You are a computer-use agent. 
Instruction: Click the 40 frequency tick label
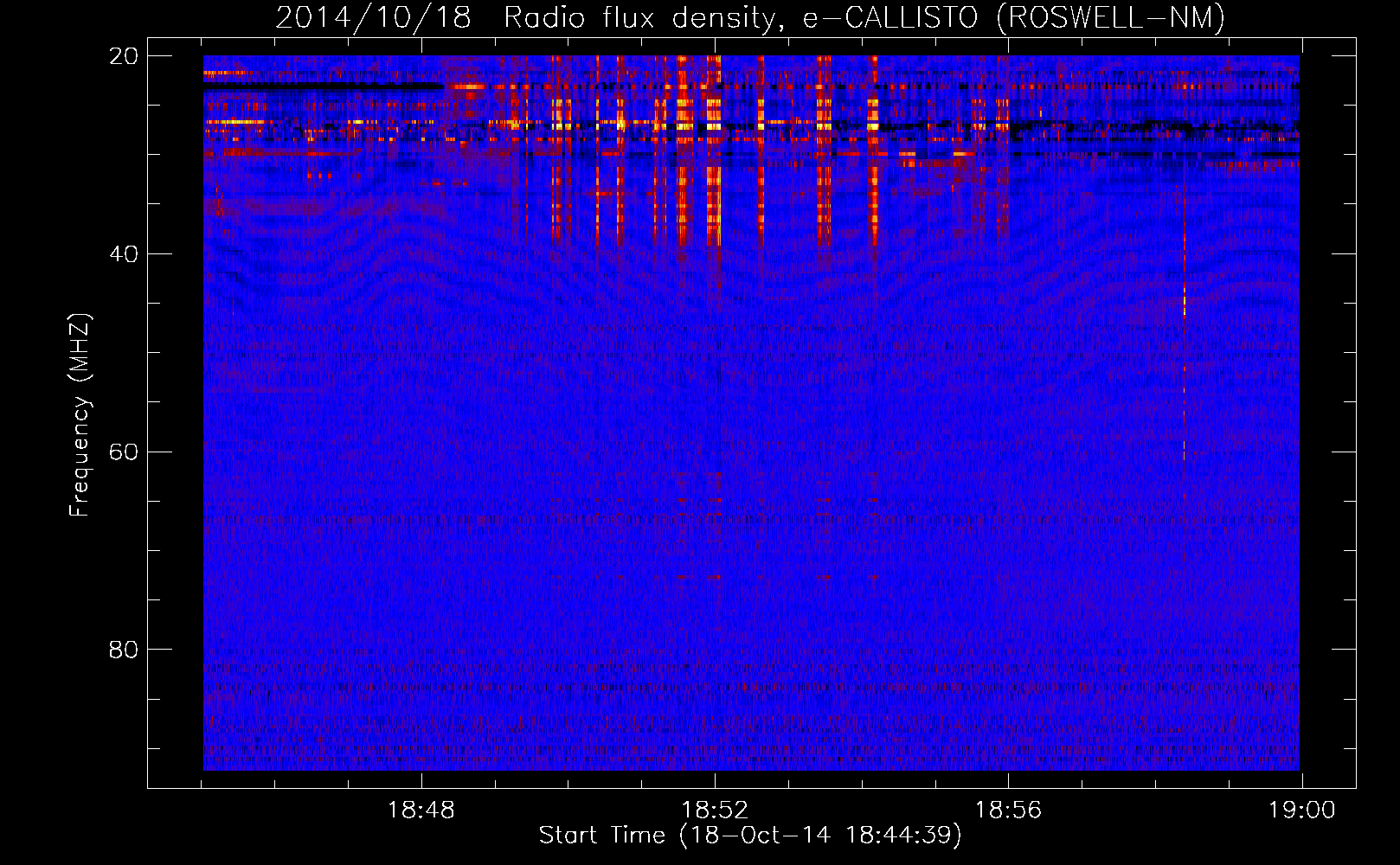pos(123,253)
